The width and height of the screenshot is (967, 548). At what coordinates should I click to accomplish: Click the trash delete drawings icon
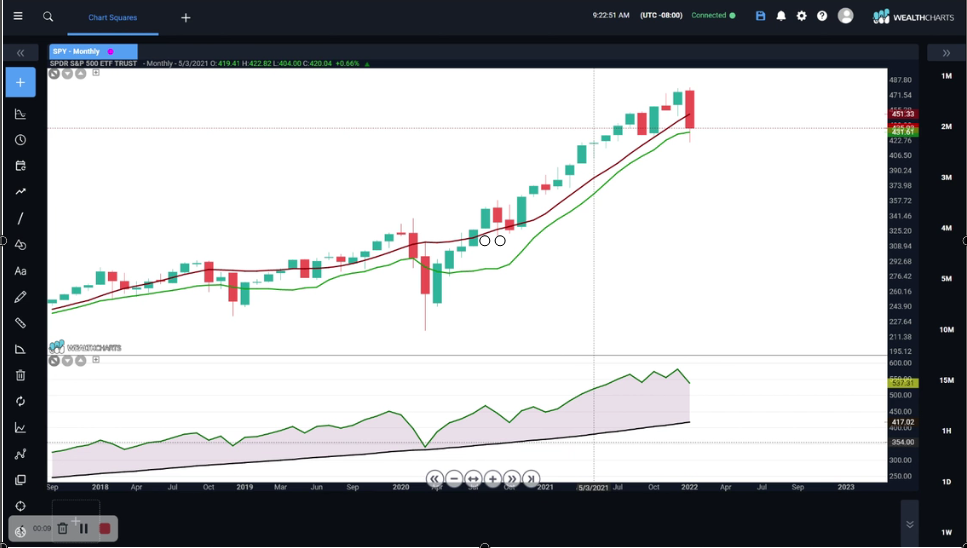[20, 375]
